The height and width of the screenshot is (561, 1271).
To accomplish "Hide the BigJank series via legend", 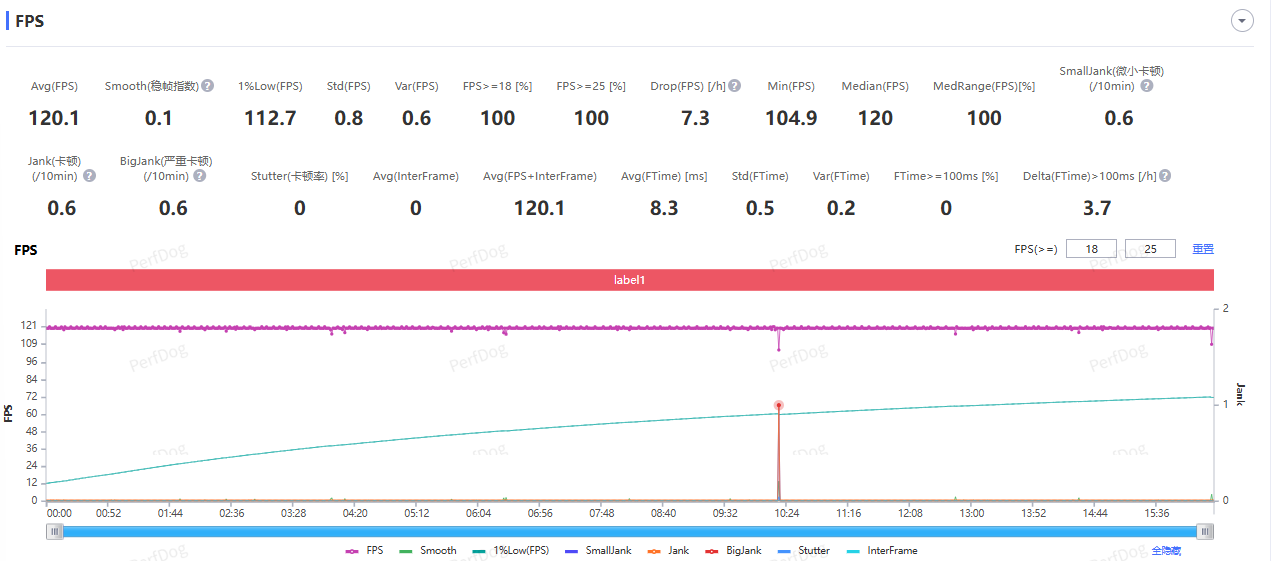I will pyautogui.click(x=733, y=551).
